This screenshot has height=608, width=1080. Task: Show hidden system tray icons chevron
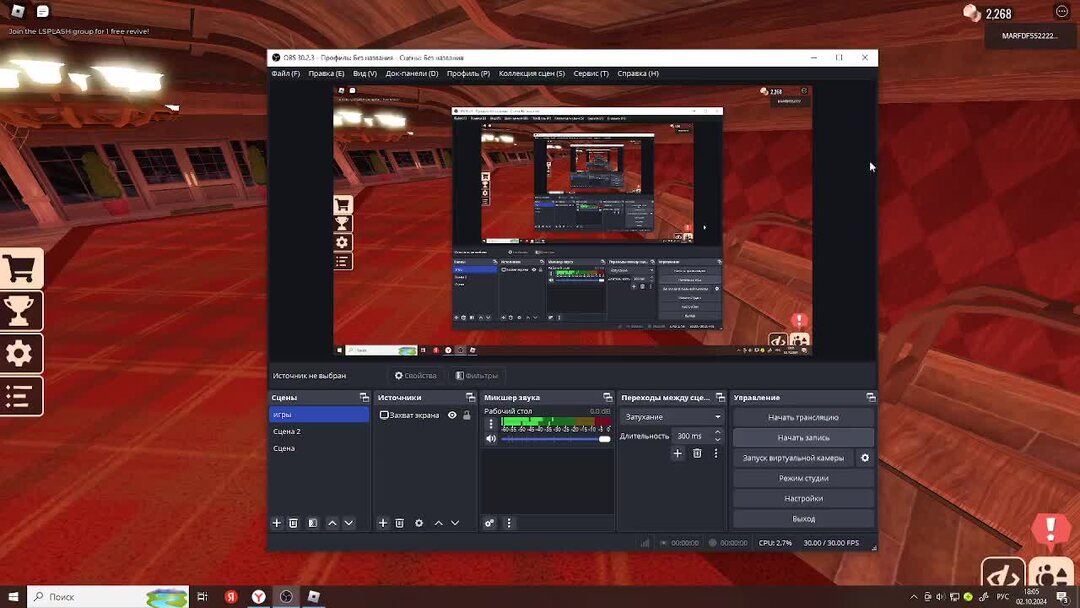pos(914,597)
